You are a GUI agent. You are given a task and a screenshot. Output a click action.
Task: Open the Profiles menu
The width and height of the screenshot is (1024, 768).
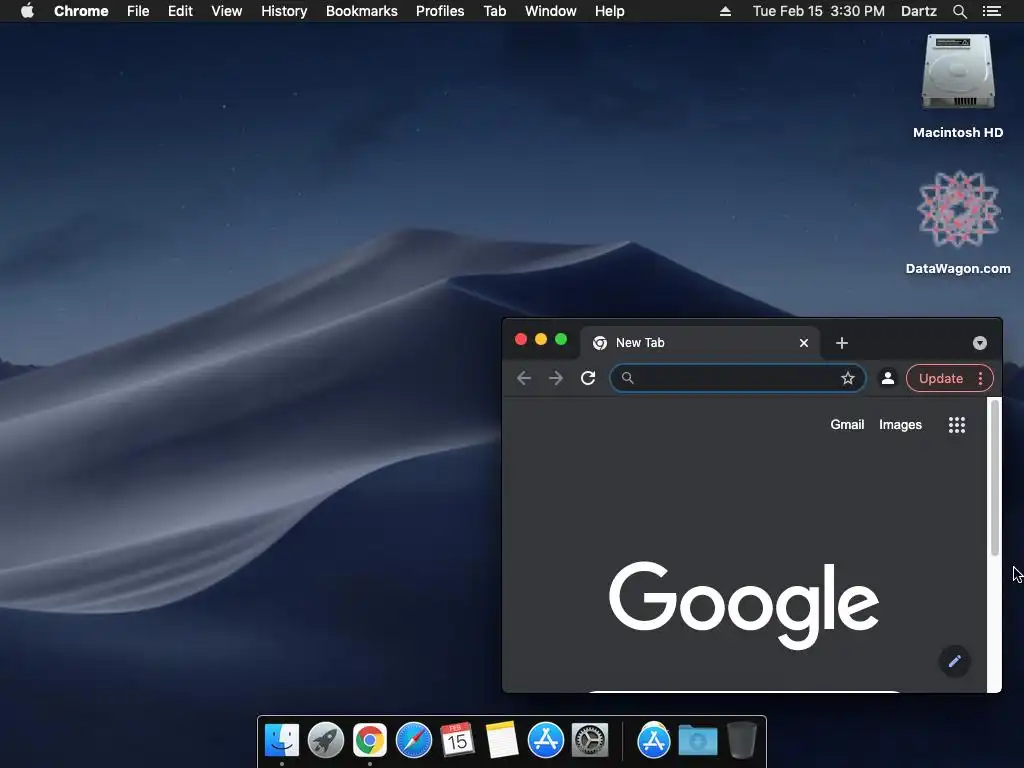point(440,11)
